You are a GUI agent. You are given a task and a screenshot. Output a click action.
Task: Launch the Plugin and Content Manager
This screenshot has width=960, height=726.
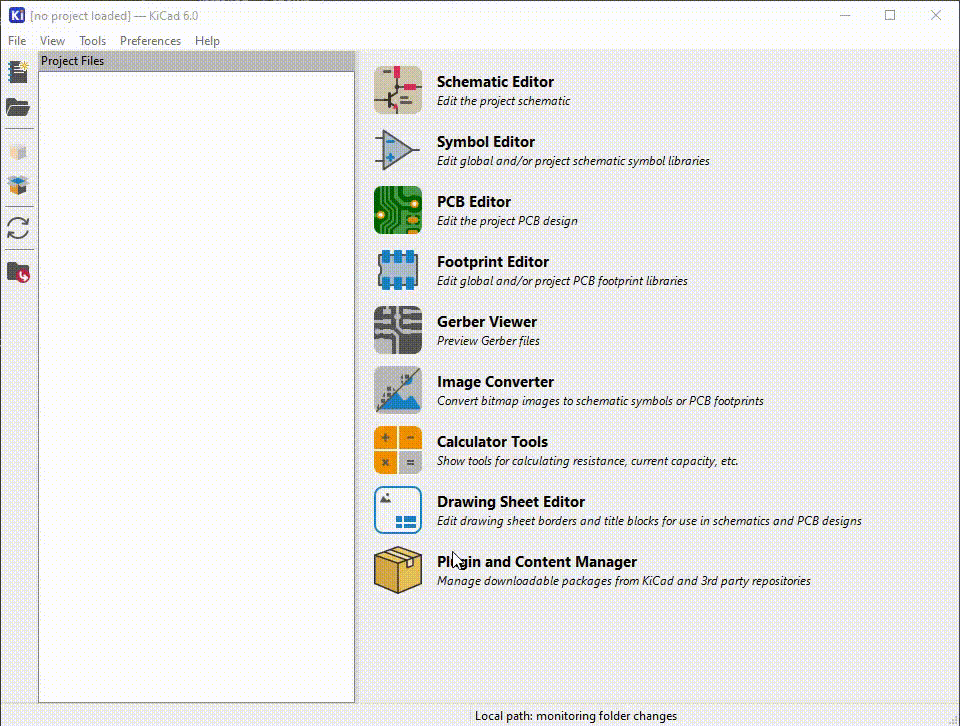pos(398,570)
